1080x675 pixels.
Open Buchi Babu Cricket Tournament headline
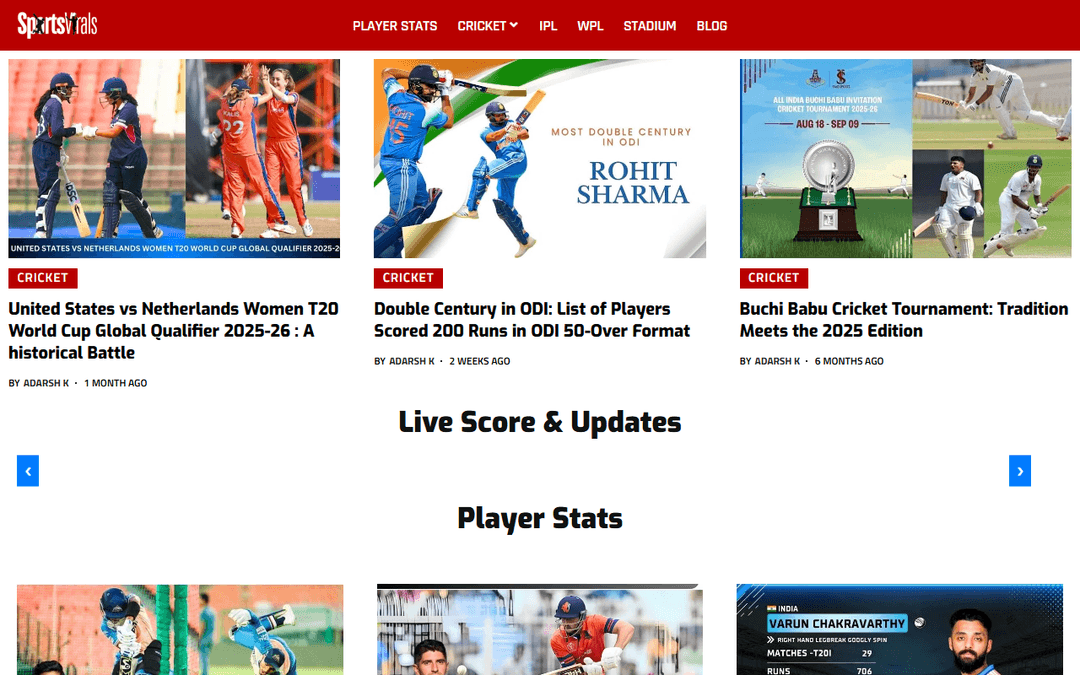click(x=904, y=320)
